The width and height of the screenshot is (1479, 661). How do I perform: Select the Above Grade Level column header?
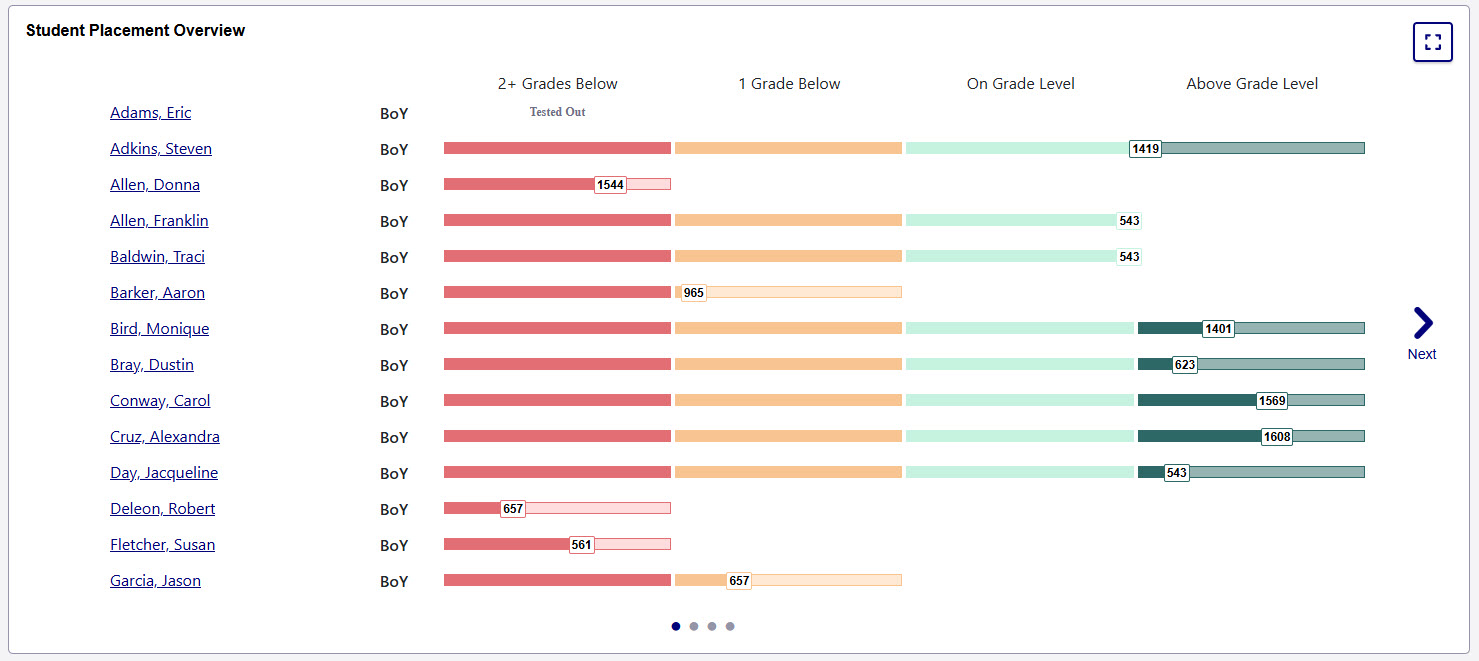tap(1252, 84)
